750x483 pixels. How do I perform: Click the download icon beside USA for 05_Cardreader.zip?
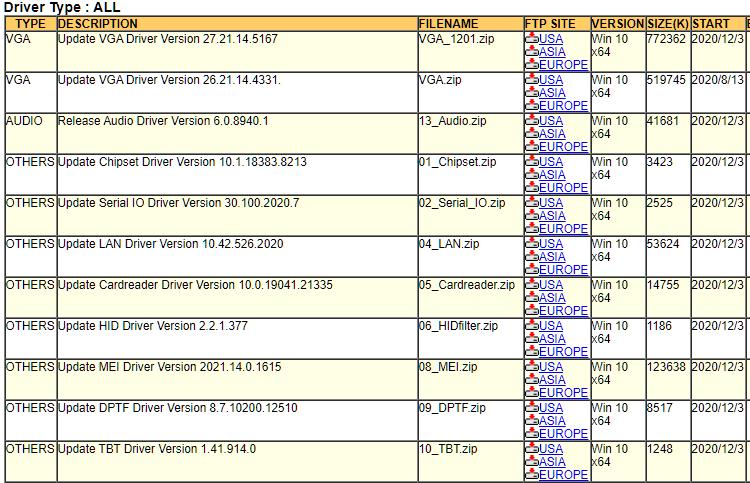(x=532, y=285)
